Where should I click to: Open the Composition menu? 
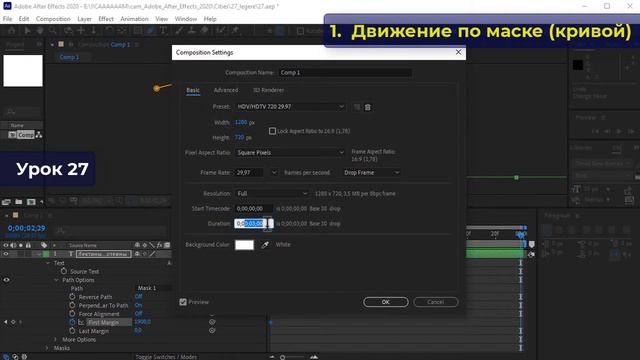[x=53, y=19]
